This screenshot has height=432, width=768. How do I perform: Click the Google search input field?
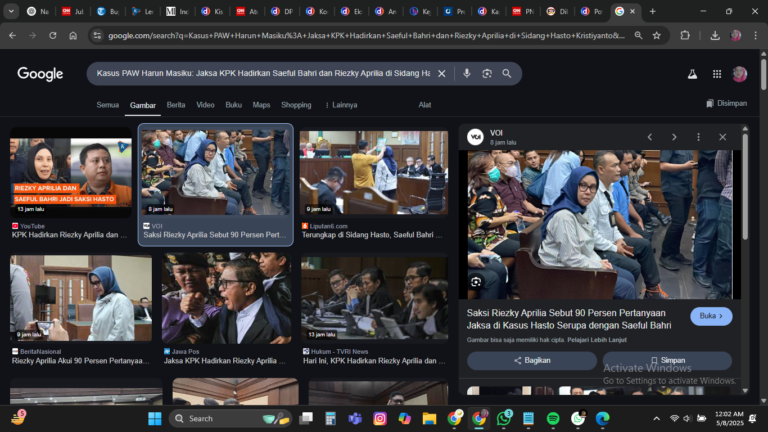click(x=263, y=73)
